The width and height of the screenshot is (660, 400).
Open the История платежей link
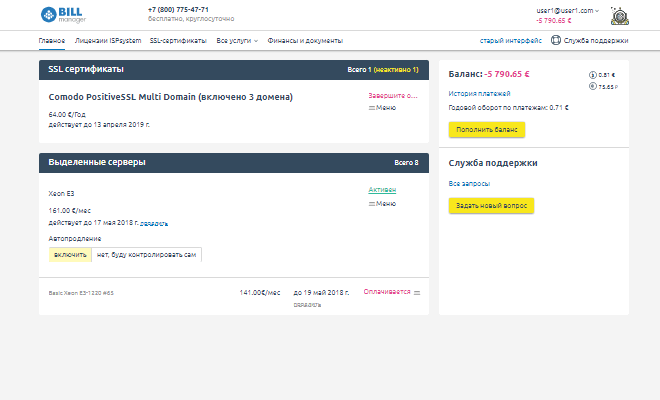(479, 93)
